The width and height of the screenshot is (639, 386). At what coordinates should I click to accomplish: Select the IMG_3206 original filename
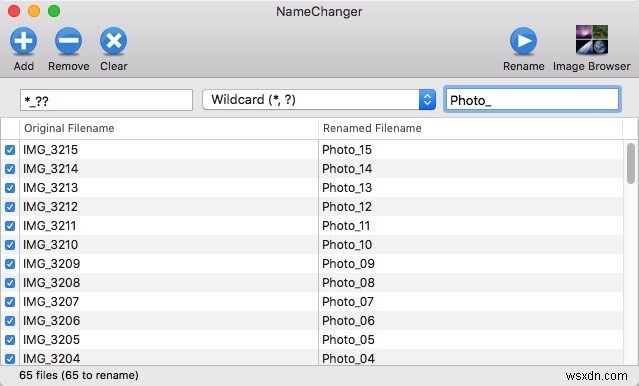(x=51, y=321)
